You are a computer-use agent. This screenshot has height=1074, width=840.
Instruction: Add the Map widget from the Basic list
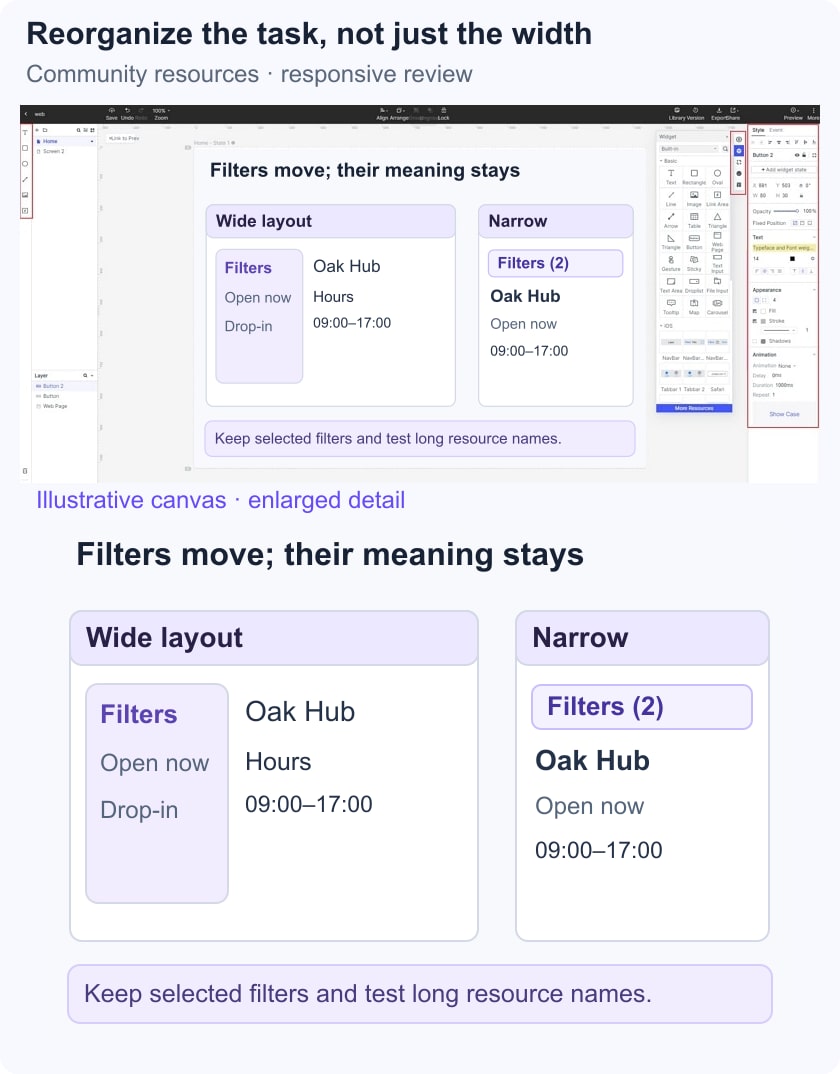pos(694,305)
